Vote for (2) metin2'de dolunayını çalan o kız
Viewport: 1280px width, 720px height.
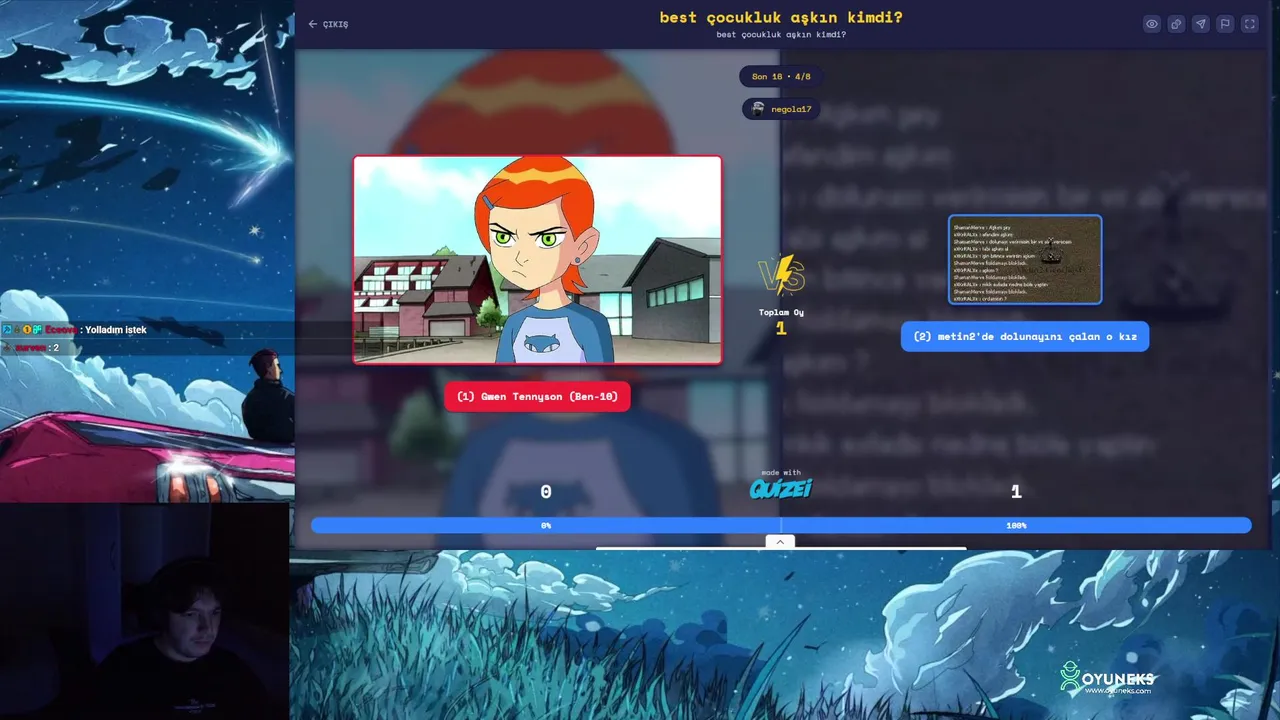click(x=1025, y=336)
